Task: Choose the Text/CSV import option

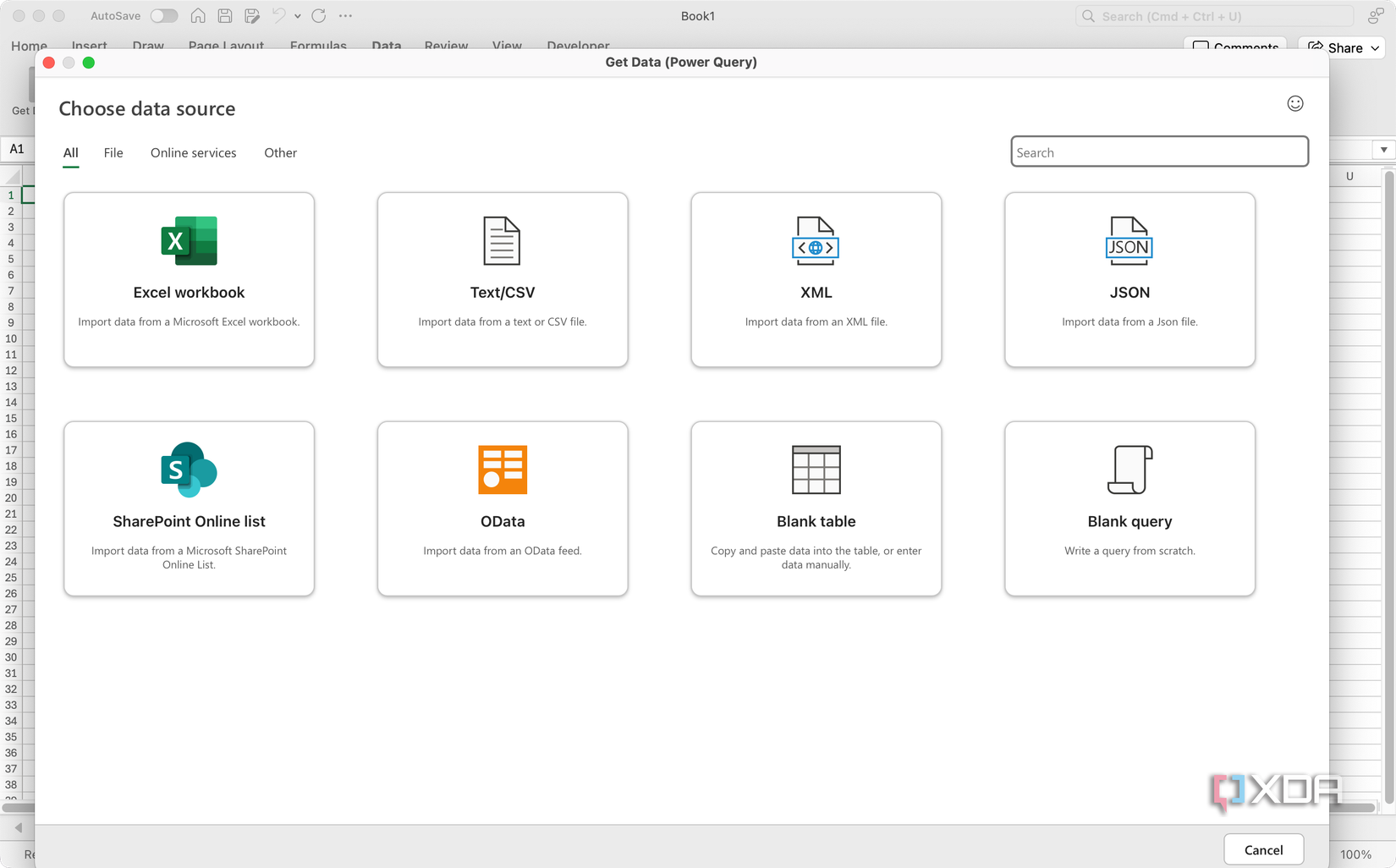Action: coord(502,279)
